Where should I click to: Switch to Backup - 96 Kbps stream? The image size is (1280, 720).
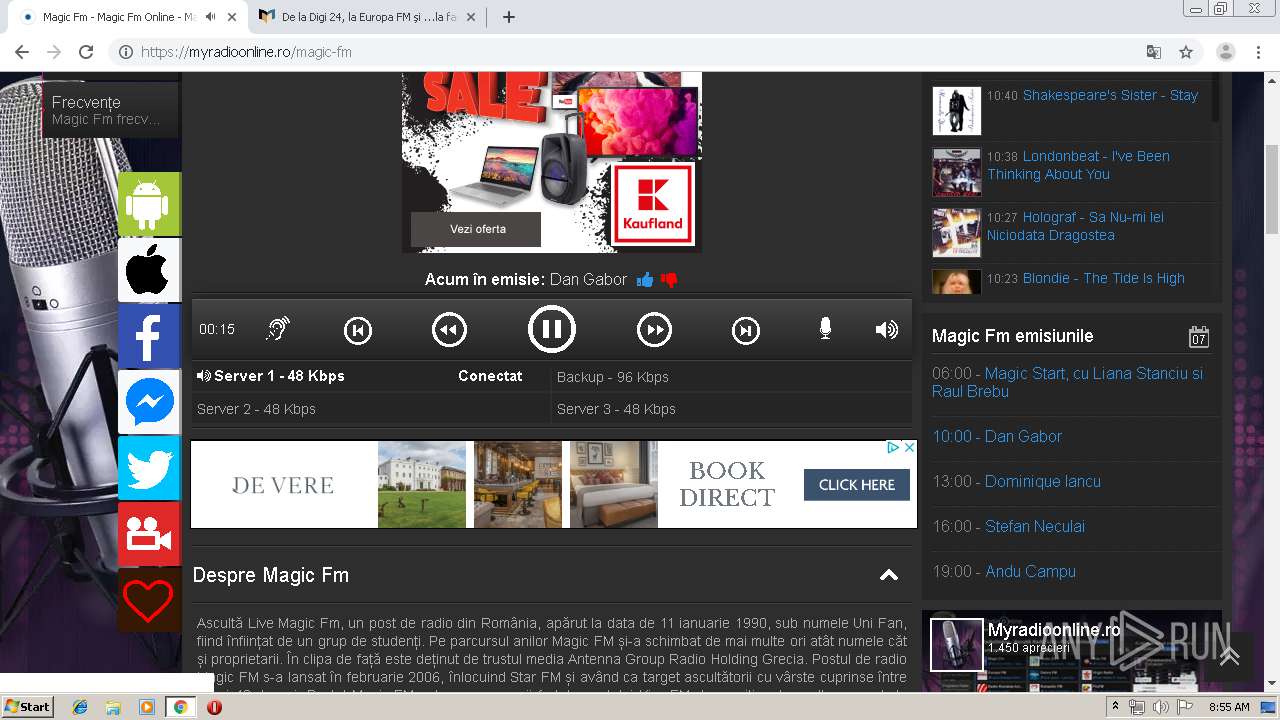[732, 376]
